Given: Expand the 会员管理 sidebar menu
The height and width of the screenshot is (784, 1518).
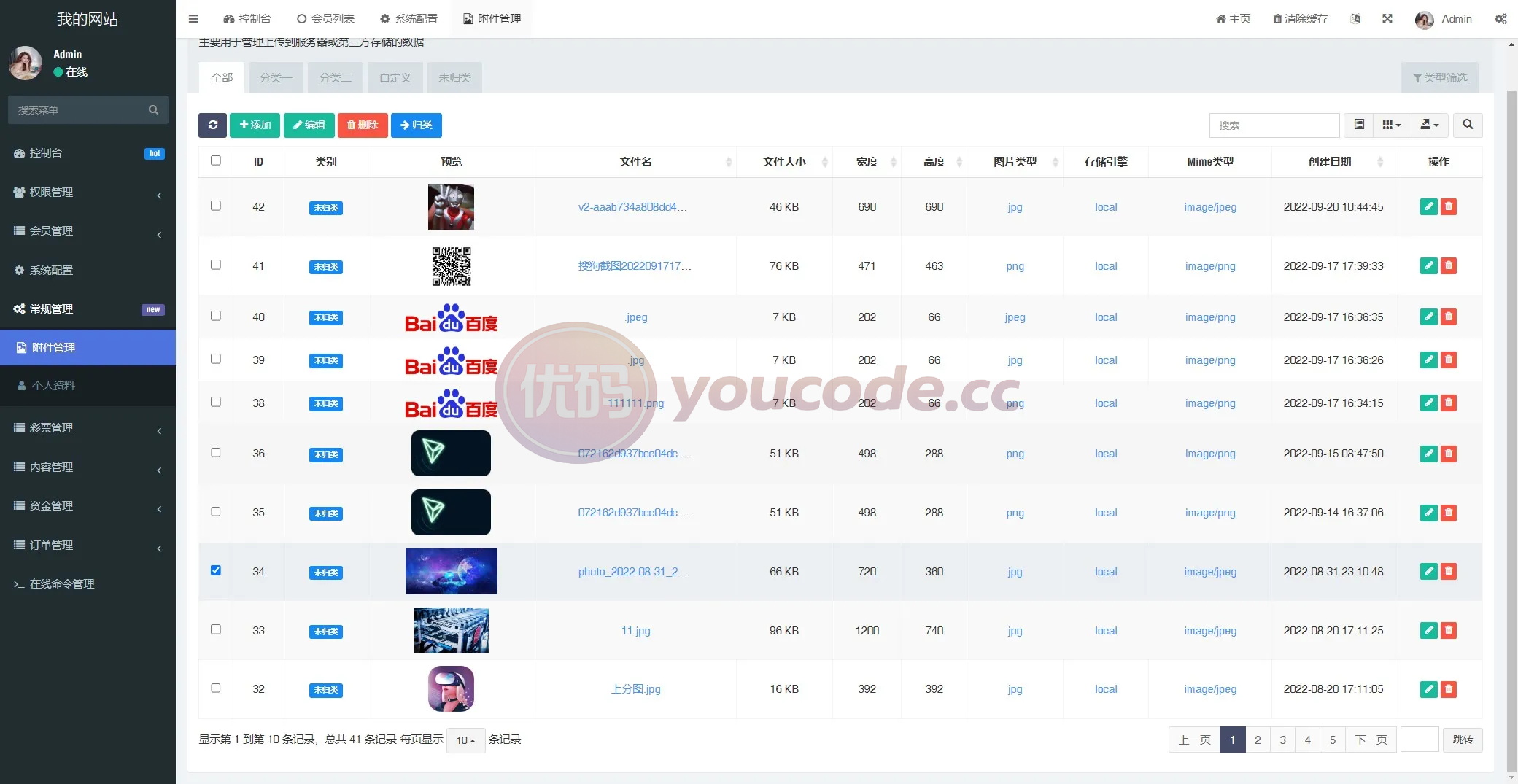Looking at the screenshot, I should click(88, 231).
